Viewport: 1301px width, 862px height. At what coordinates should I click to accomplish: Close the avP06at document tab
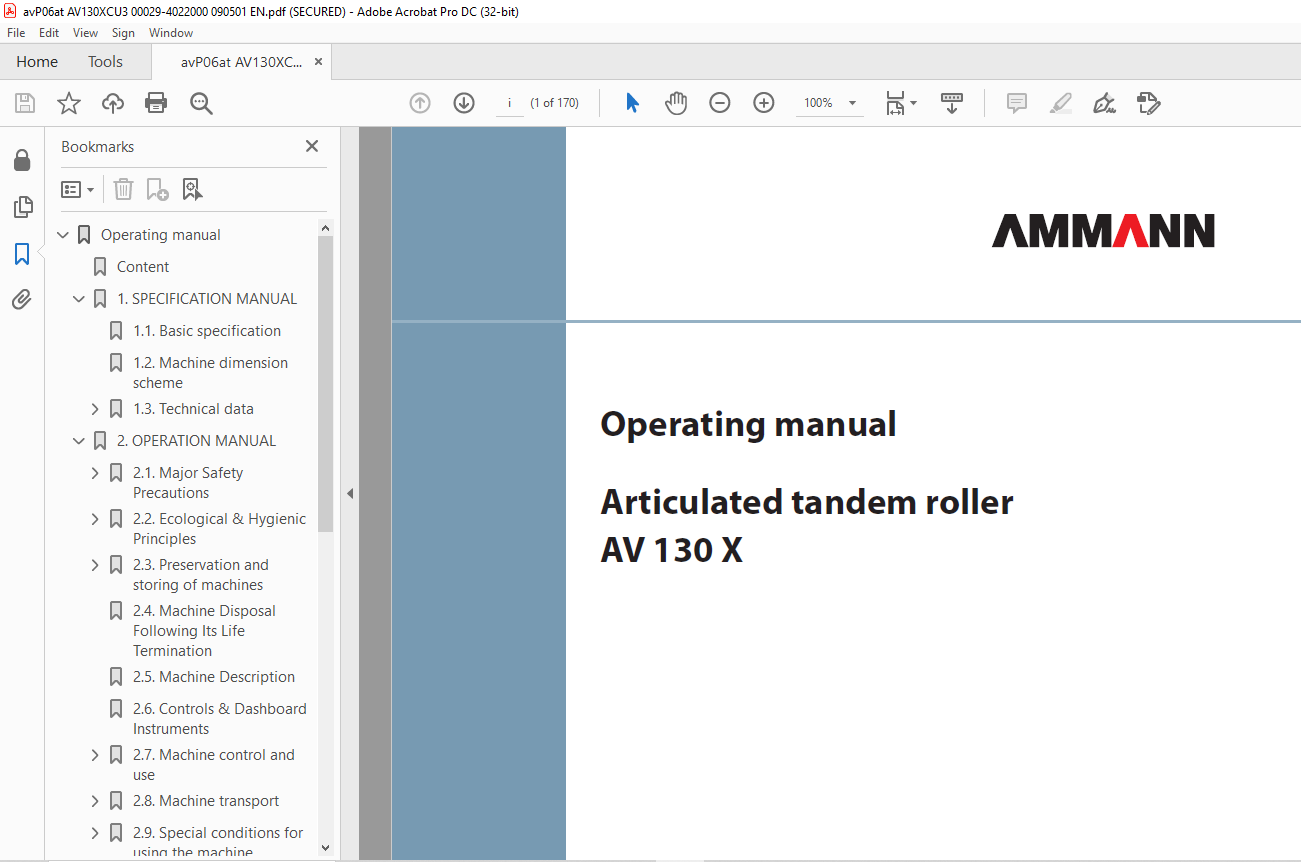(x=318, y=62)
